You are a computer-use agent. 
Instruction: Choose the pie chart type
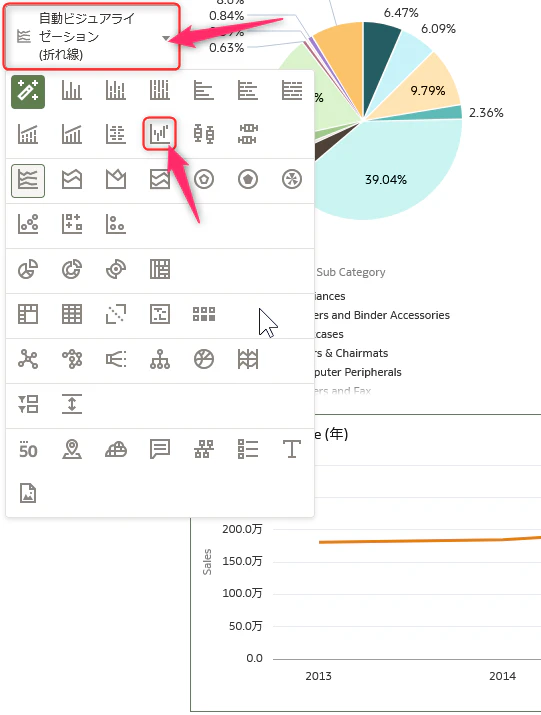28,269
